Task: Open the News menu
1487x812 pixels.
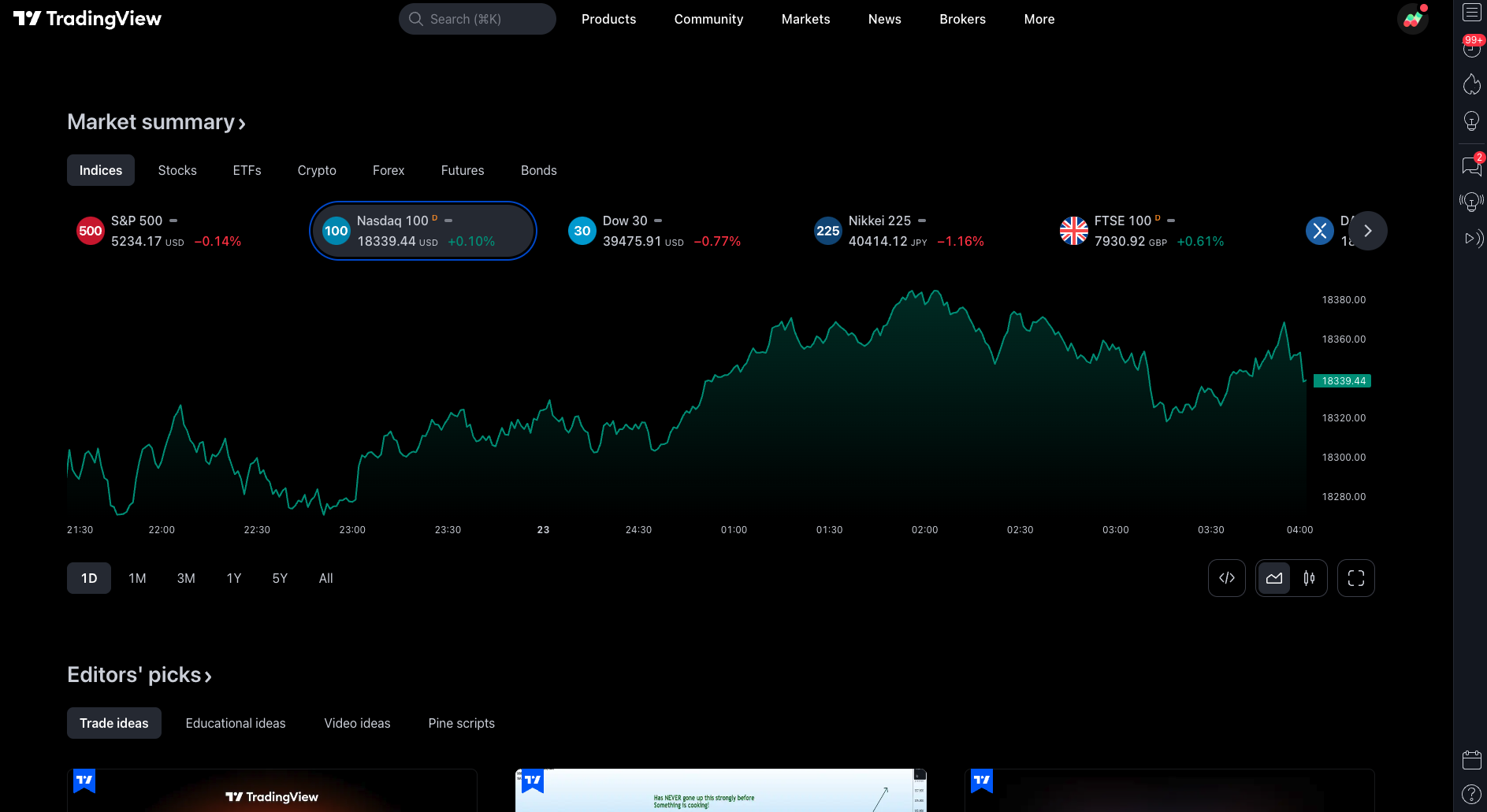Action: point(884,19)
